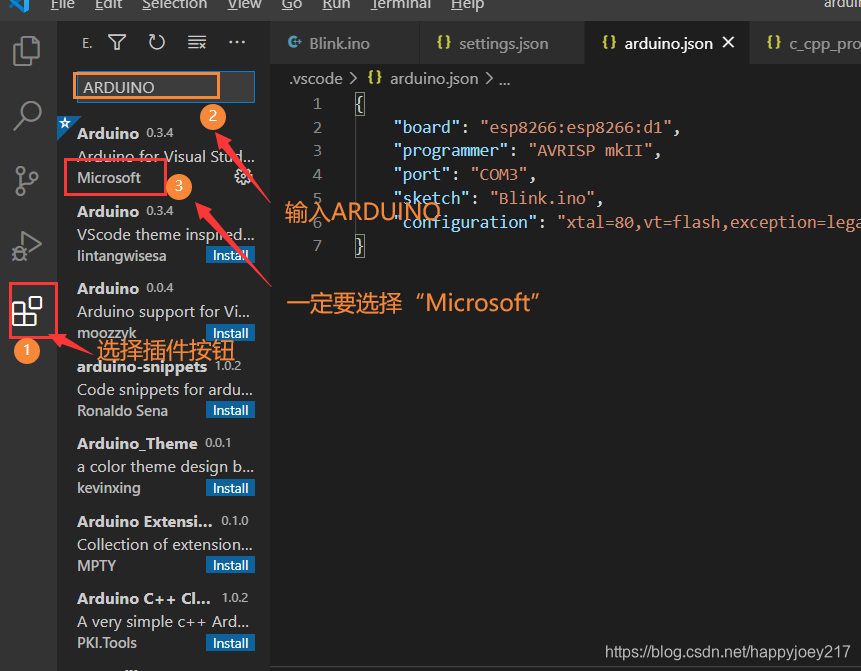
Task: Open extensions panel more actions menu
Action: (x=237, y=42)
